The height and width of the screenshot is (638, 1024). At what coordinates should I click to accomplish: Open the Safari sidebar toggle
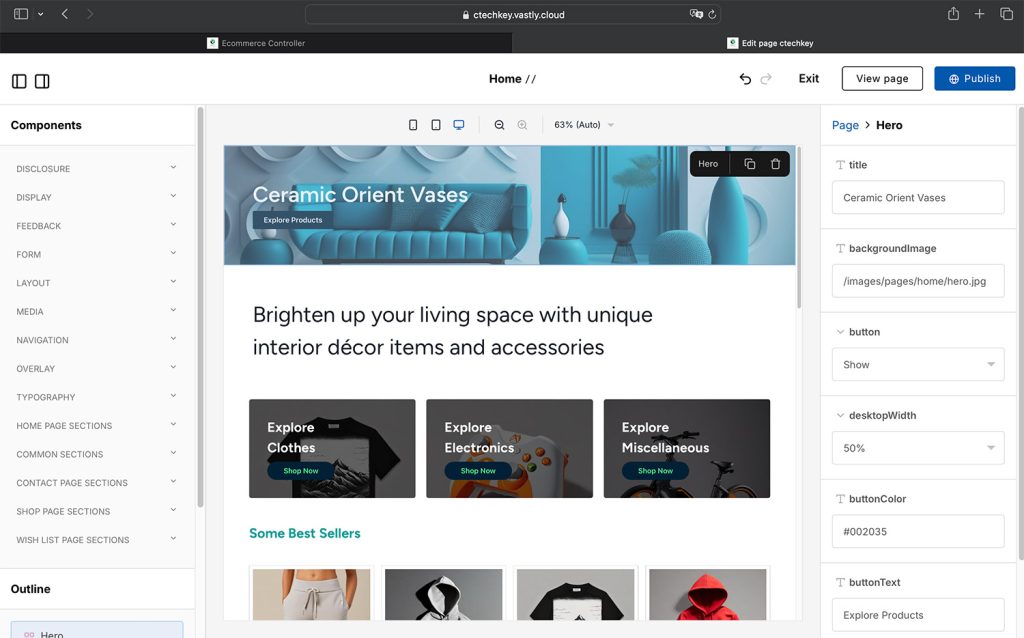point(21,14)
